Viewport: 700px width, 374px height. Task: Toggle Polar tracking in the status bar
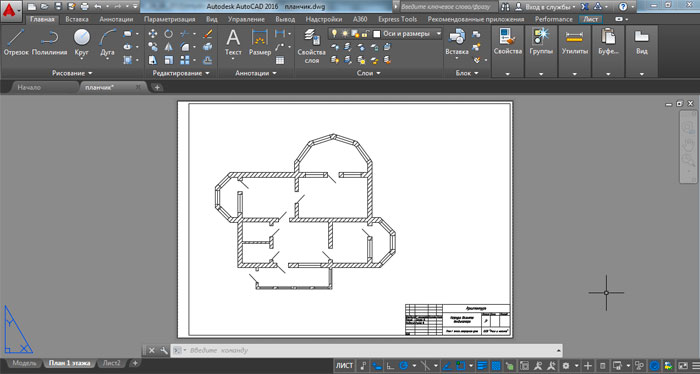[x=404, y=366]
